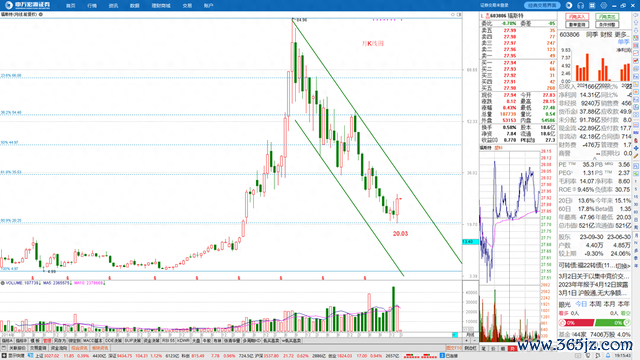The image size is (640, 360).
Task: Open the grid layout icon in title bar
Action: tap(592, 6)
